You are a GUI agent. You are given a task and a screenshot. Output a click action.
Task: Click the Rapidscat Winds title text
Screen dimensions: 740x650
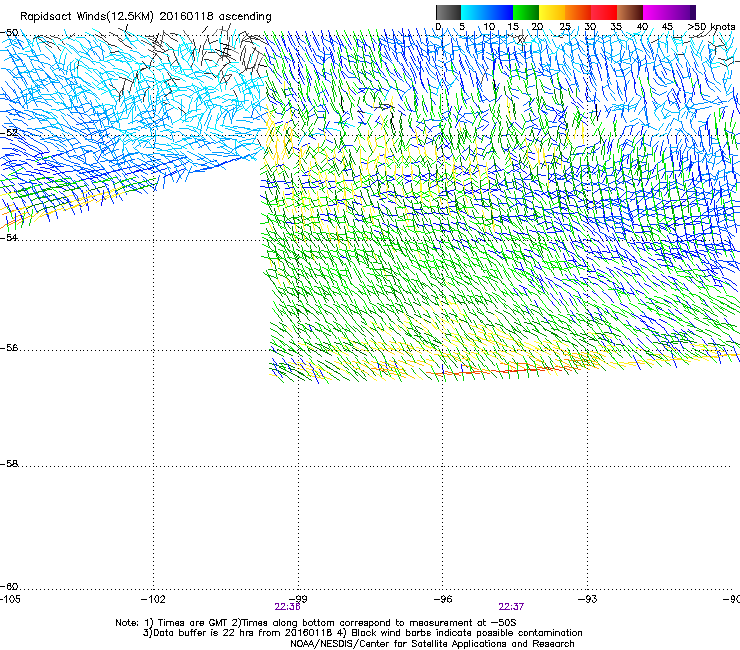pos(146,17)
